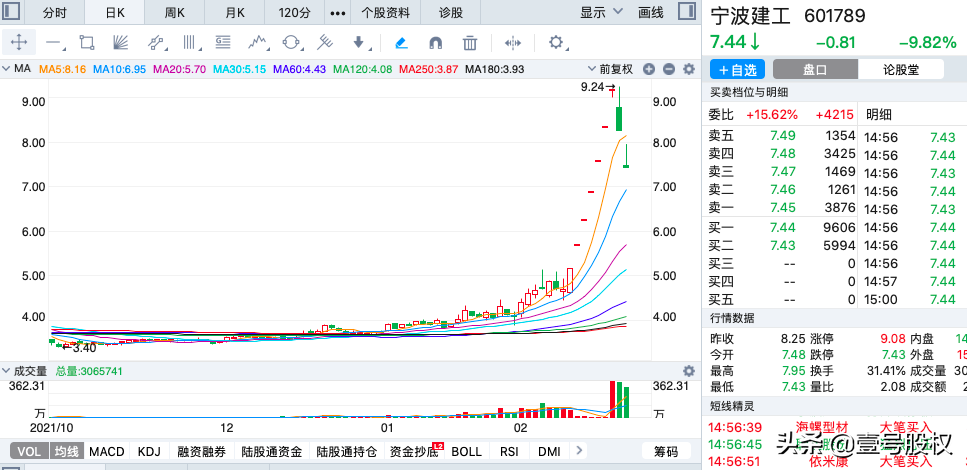
Task: Delete drawings with the trash icon
Action: [470, 43]
